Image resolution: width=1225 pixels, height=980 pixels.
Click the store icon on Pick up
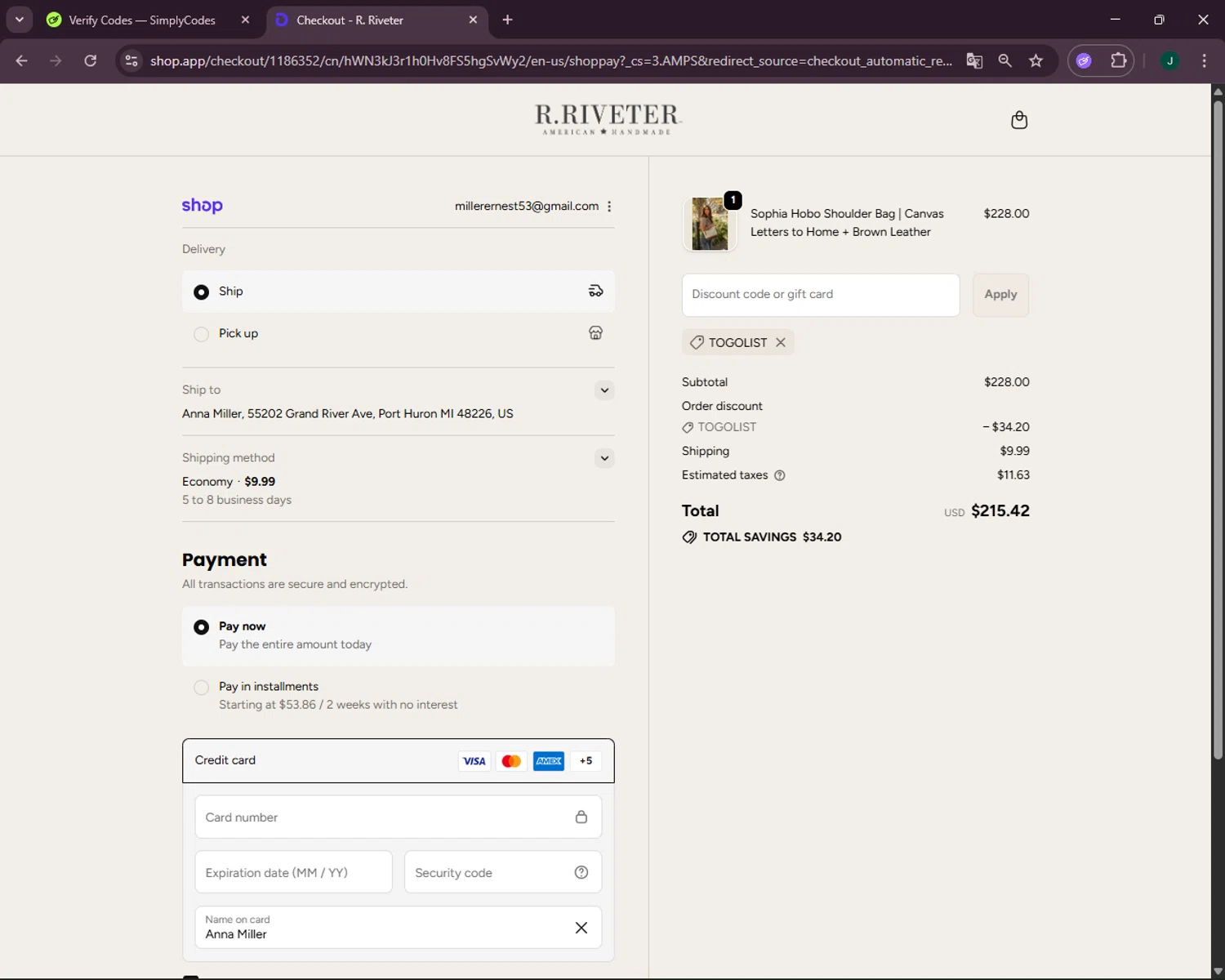pos(595,332)
